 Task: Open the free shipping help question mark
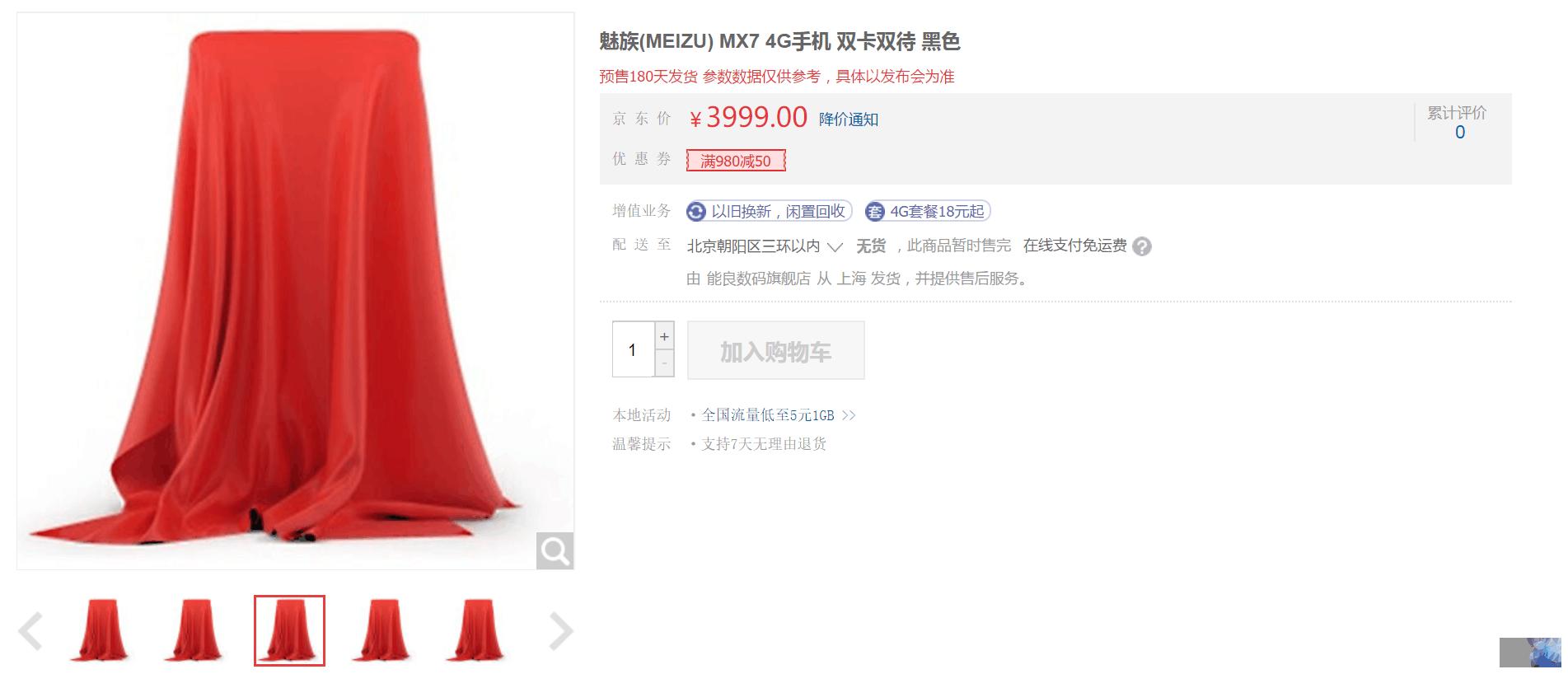1142,246
